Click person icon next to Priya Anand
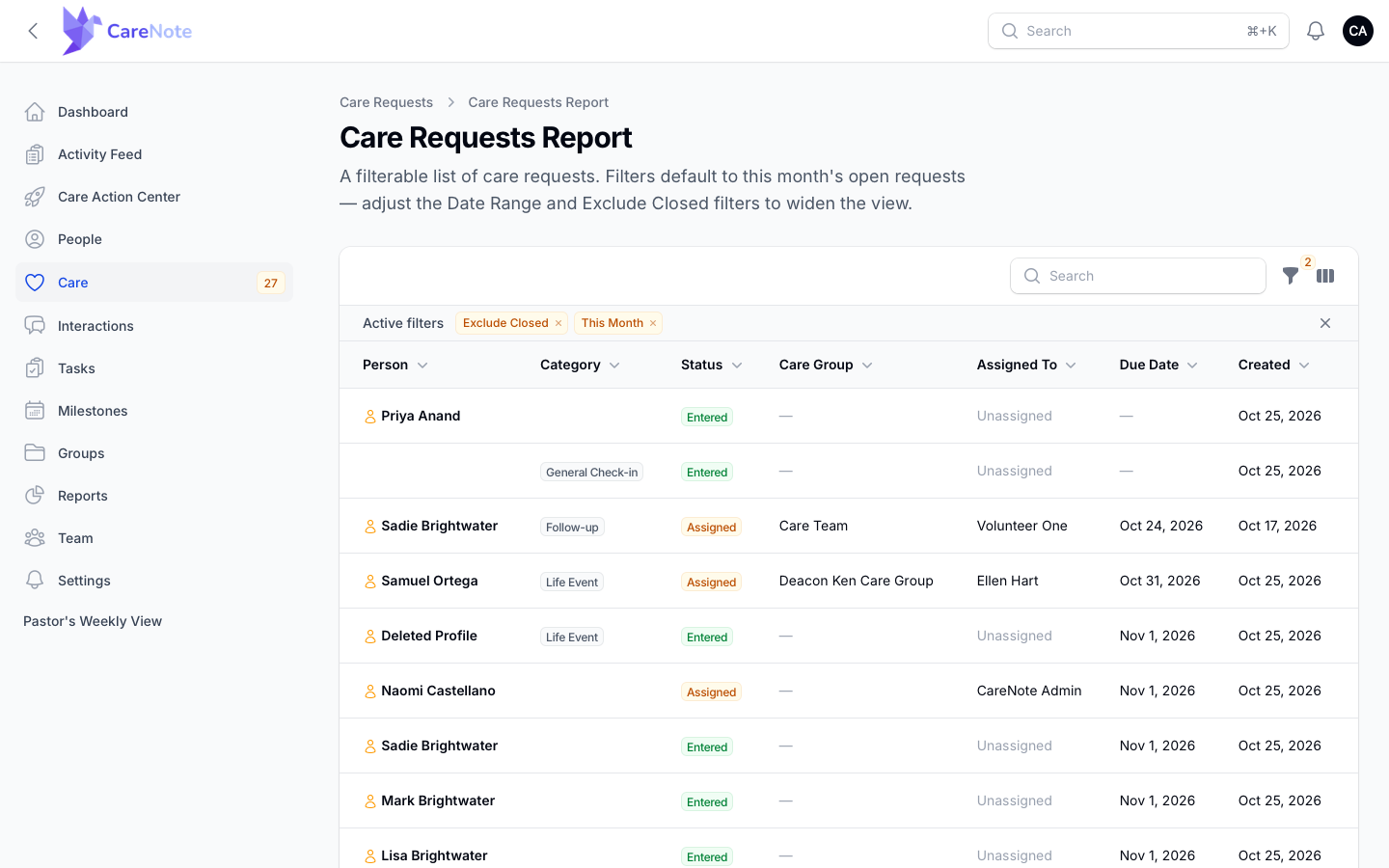This screenshot has width=1389, height=868. (x=370, y=417)
